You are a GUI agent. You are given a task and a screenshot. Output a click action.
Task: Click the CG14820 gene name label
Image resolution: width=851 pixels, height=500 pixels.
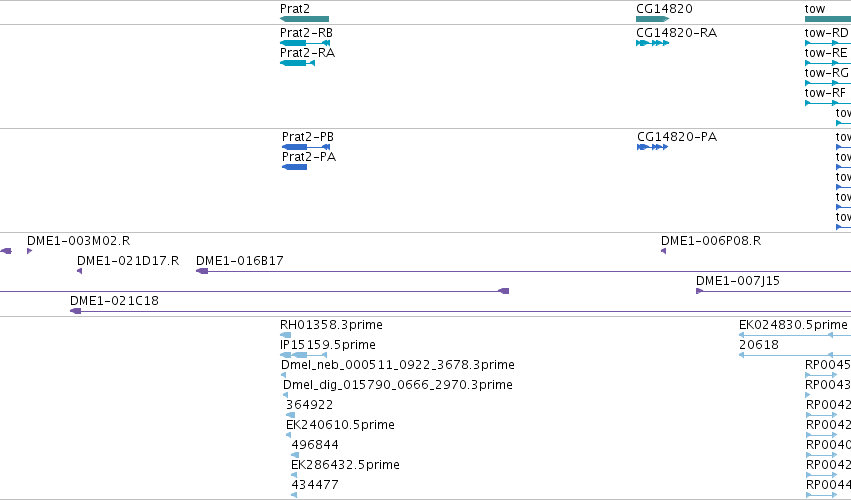(664, 9)
